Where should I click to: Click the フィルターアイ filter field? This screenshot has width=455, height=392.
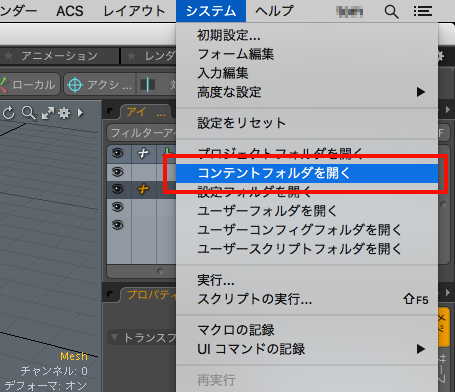click(x=142, y=133)
